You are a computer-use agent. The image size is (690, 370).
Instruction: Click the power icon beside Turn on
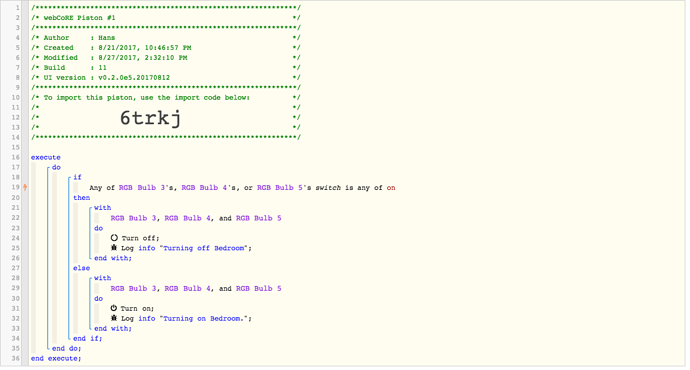[x=114, y=308]
